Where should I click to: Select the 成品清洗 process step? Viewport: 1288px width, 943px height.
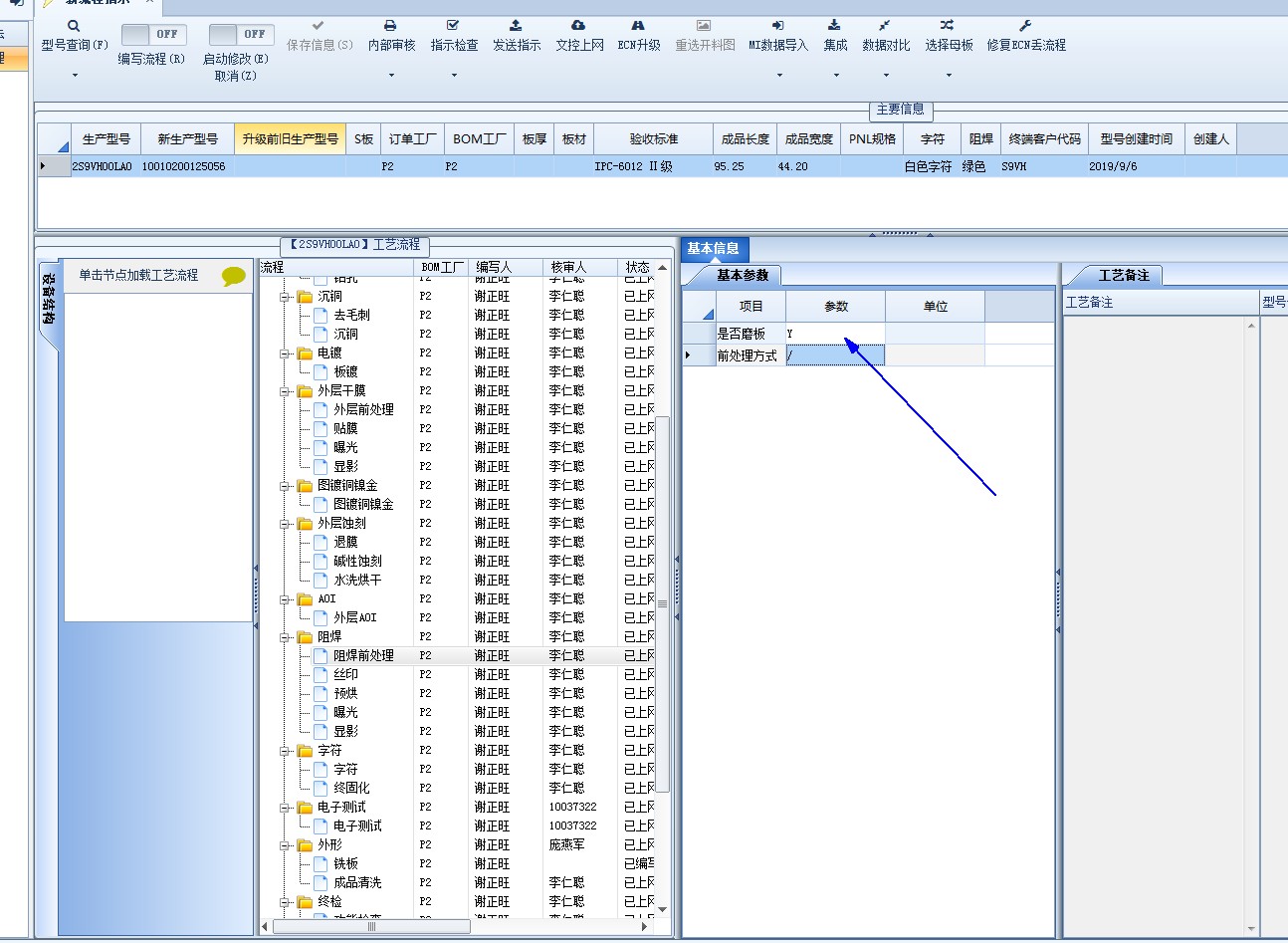pyautogui.click(x=357, y=883)
